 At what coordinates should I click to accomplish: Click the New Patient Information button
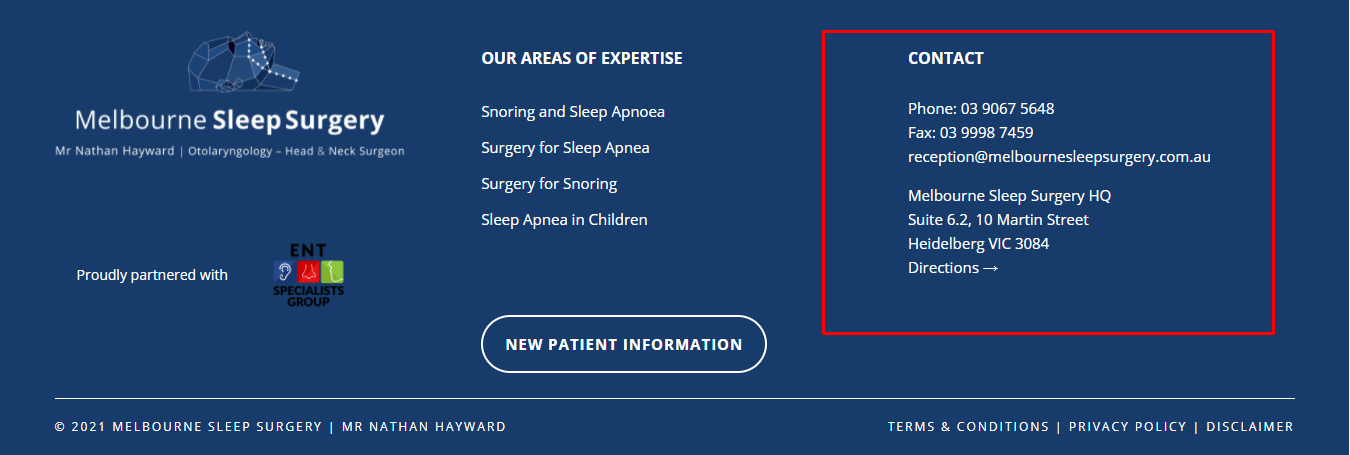pos(624,344)
